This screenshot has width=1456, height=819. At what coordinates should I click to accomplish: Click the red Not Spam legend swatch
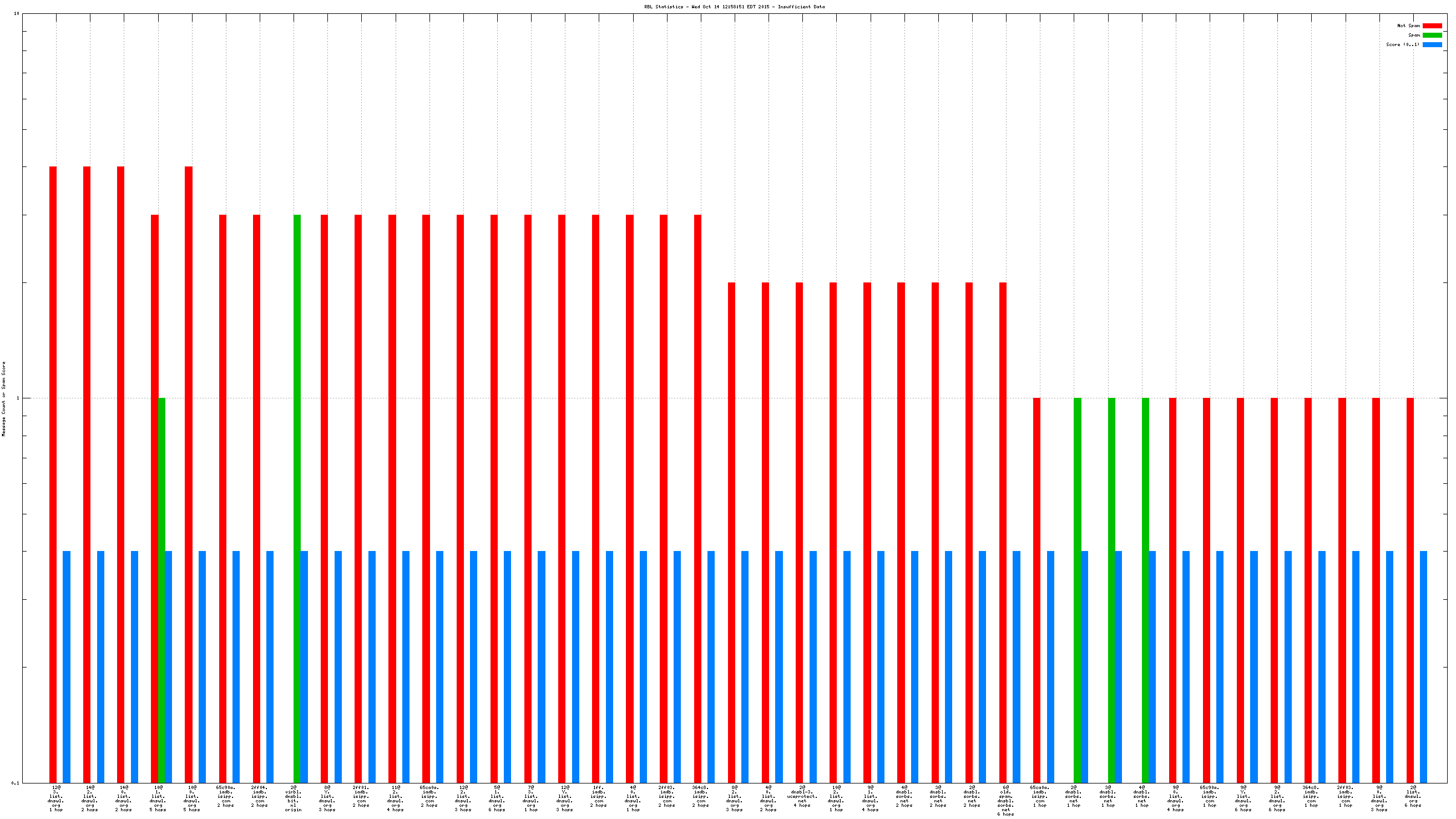point(1432,26)
